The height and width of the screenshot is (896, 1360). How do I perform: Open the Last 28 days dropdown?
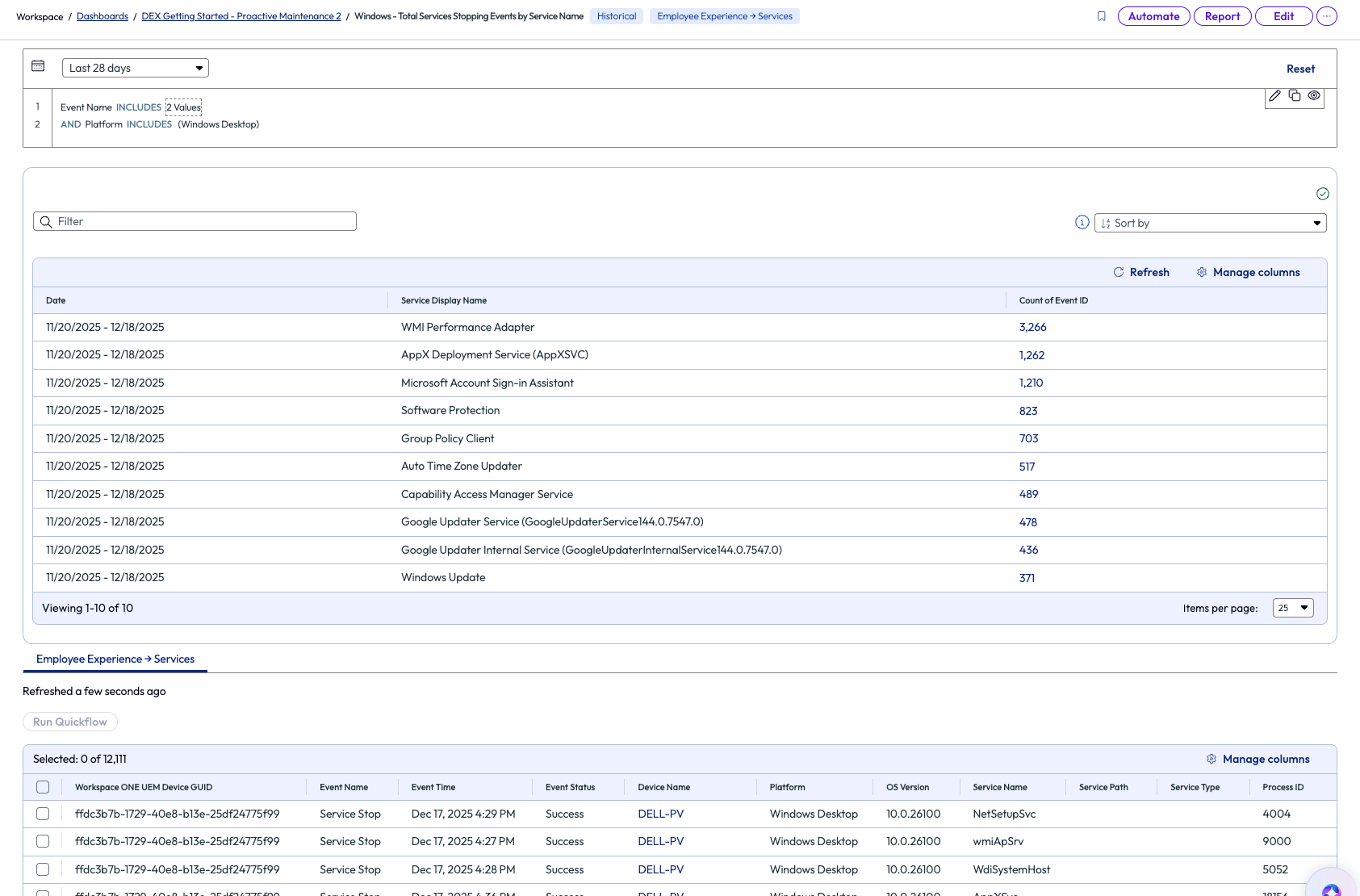coord(135,68)
